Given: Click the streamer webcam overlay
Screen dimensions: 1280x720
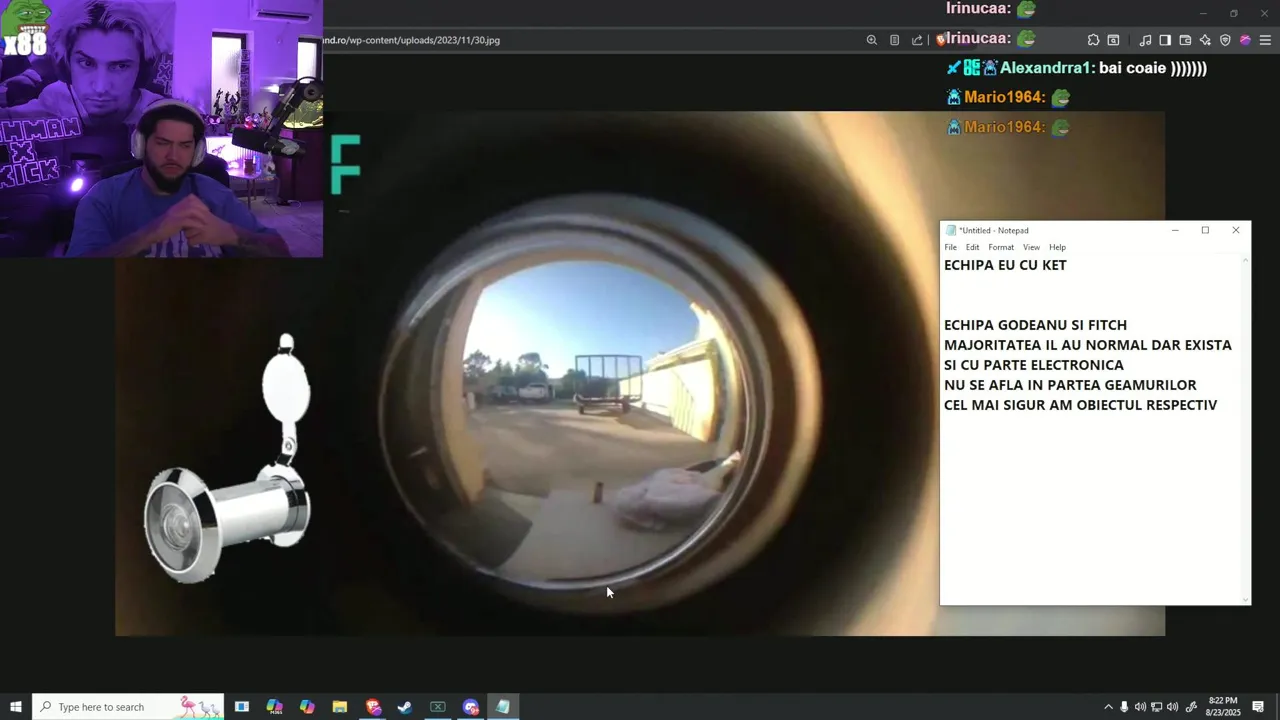Looking at the screenshot, I should 161,129.
